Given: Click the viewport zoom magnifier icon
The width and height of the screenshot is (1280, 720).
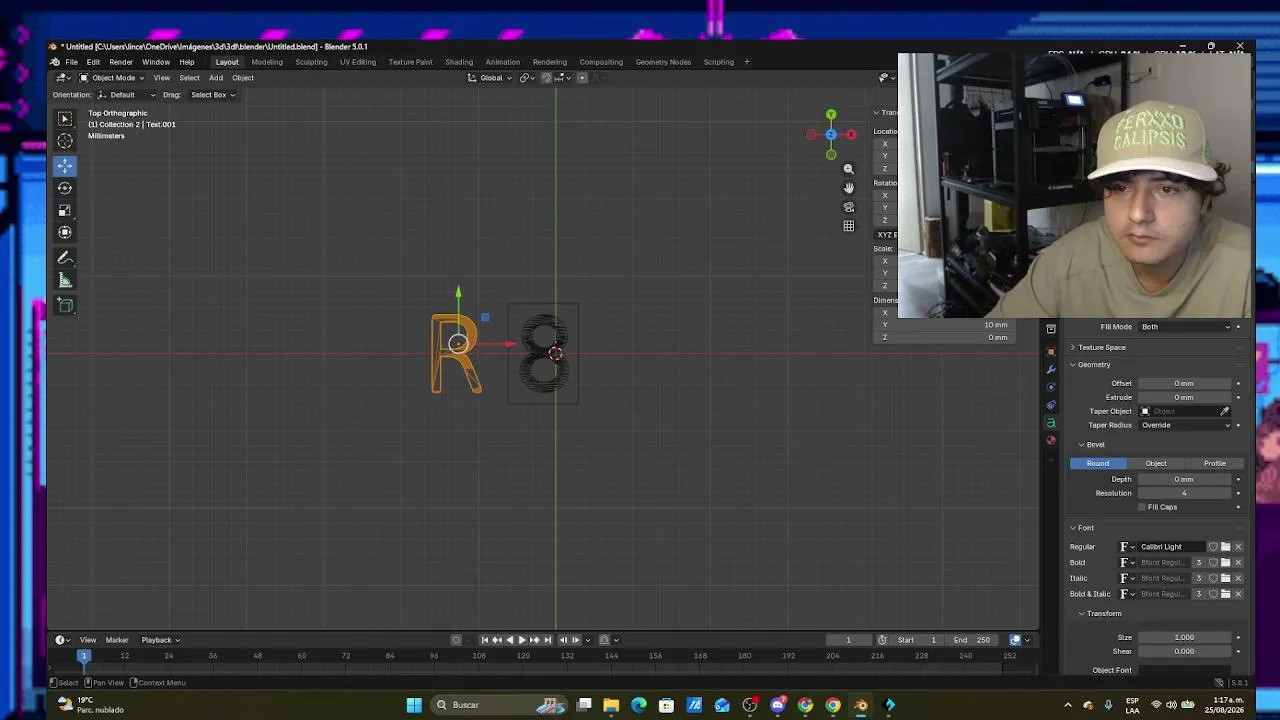Looking at the screenshot, I should (849, 169).
